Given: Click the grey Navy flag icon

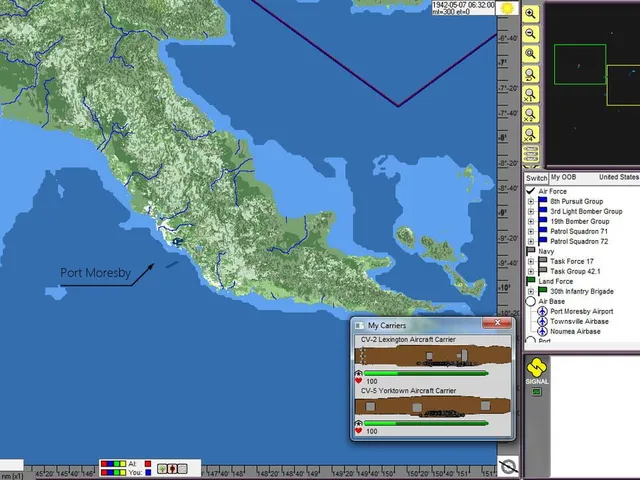Looking at the screenshot, I should [x=530, y=251].
